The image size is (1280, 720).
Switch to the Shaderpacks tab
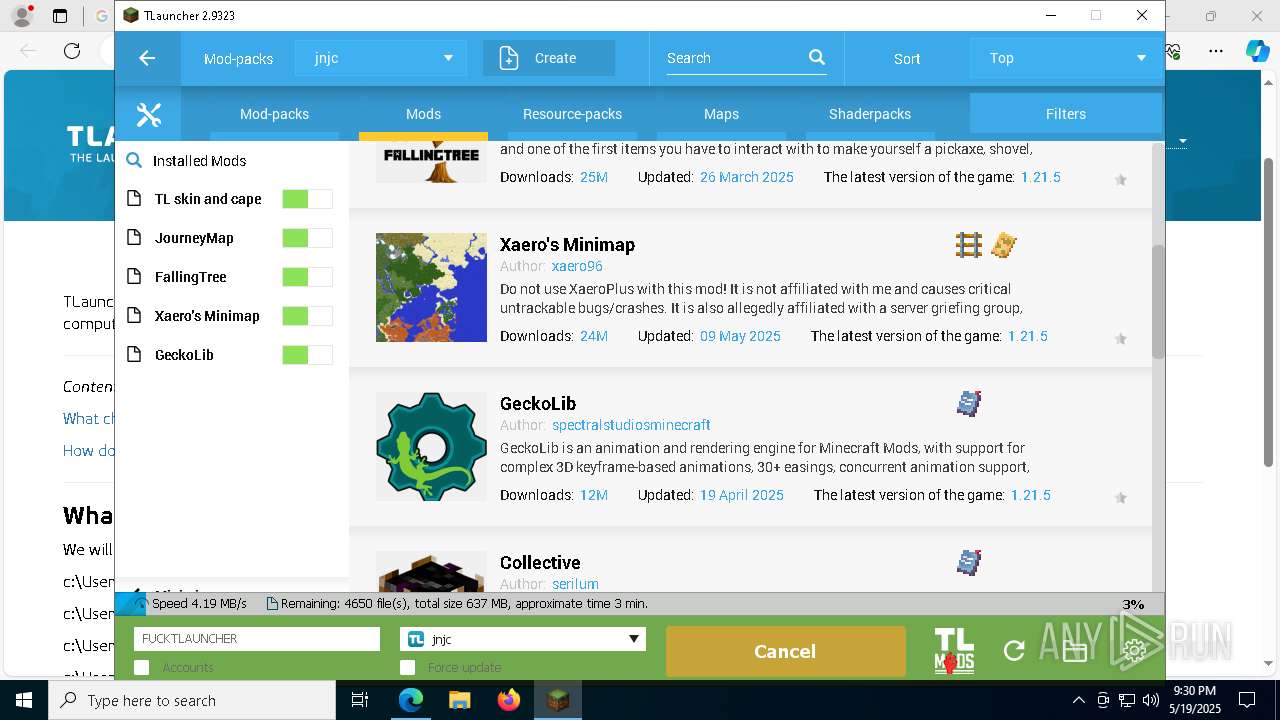tap(870, 114)
